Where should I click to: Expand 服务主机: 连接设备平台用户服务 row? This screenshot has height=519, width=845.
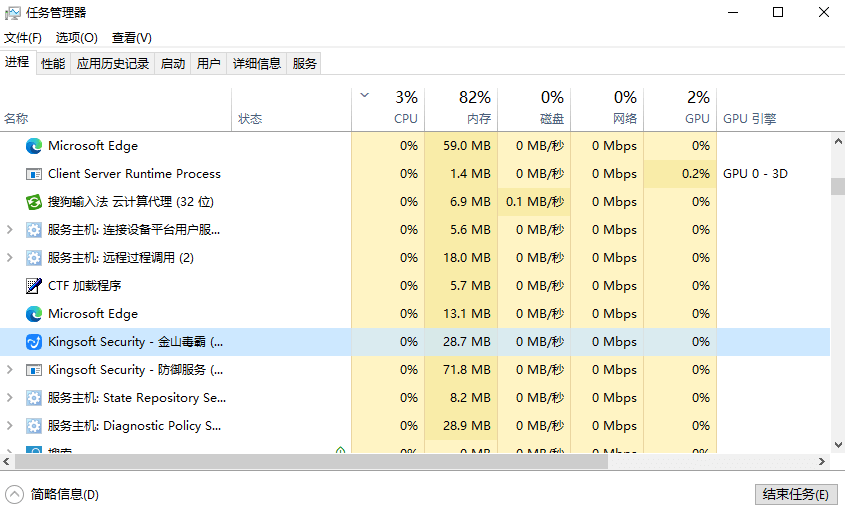(10, 230)
